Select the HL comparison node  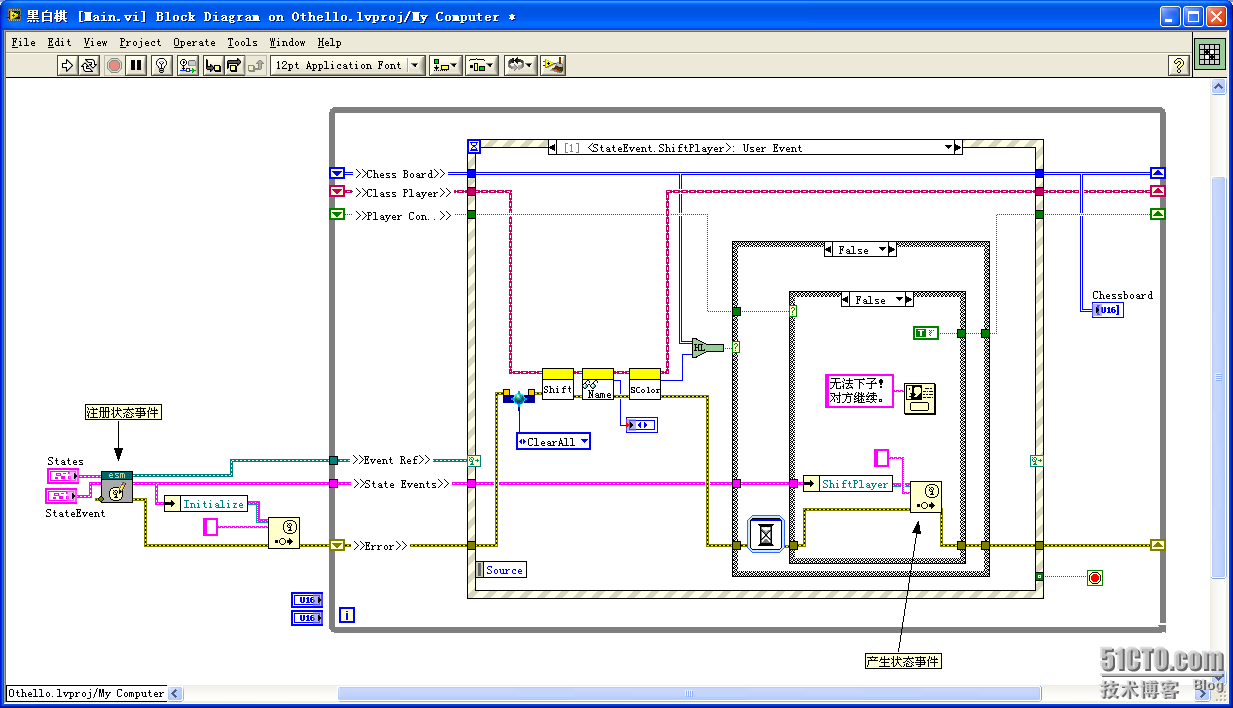706,347
